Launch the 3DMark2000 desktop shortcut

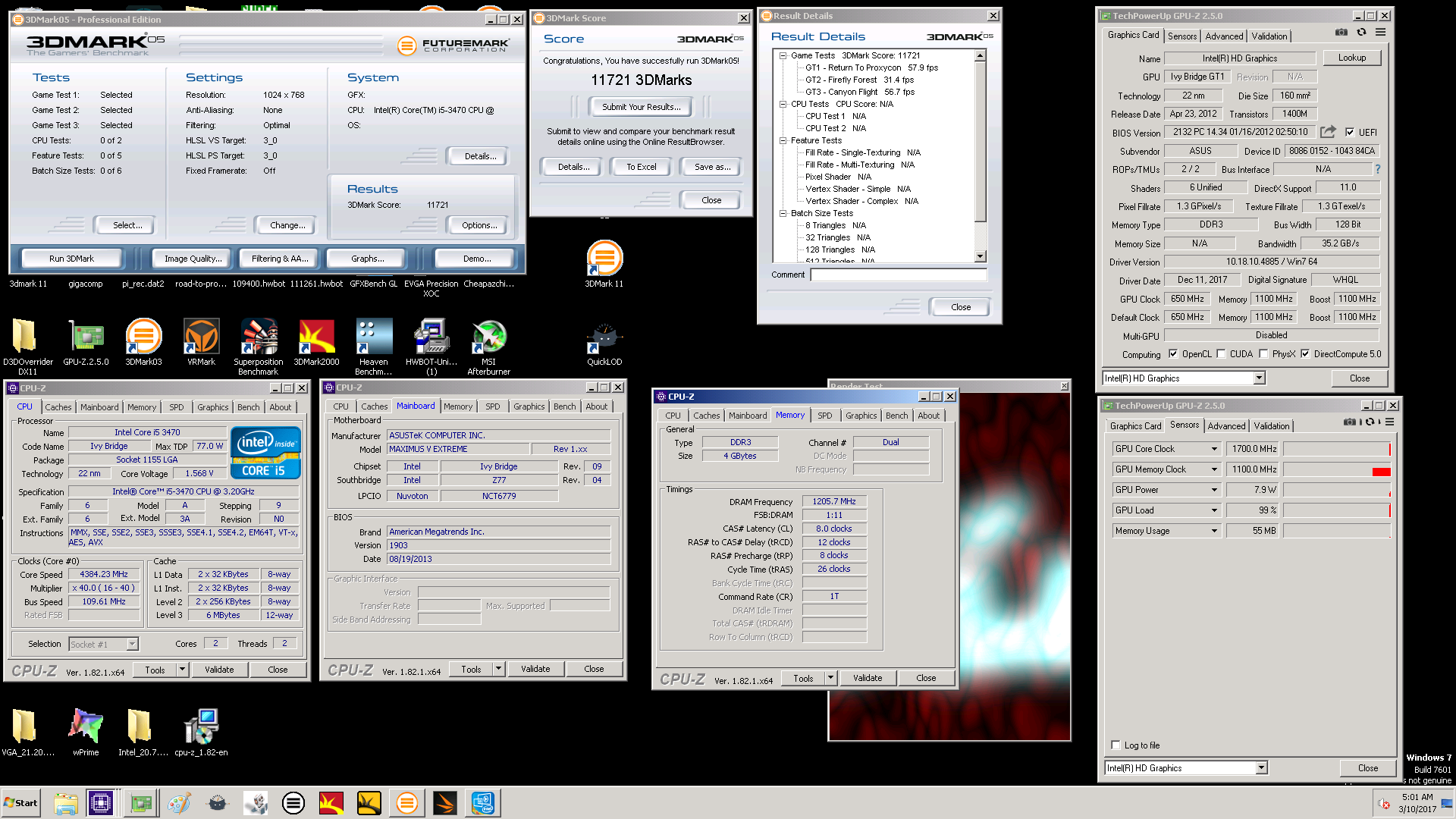(x=316, y=336)
